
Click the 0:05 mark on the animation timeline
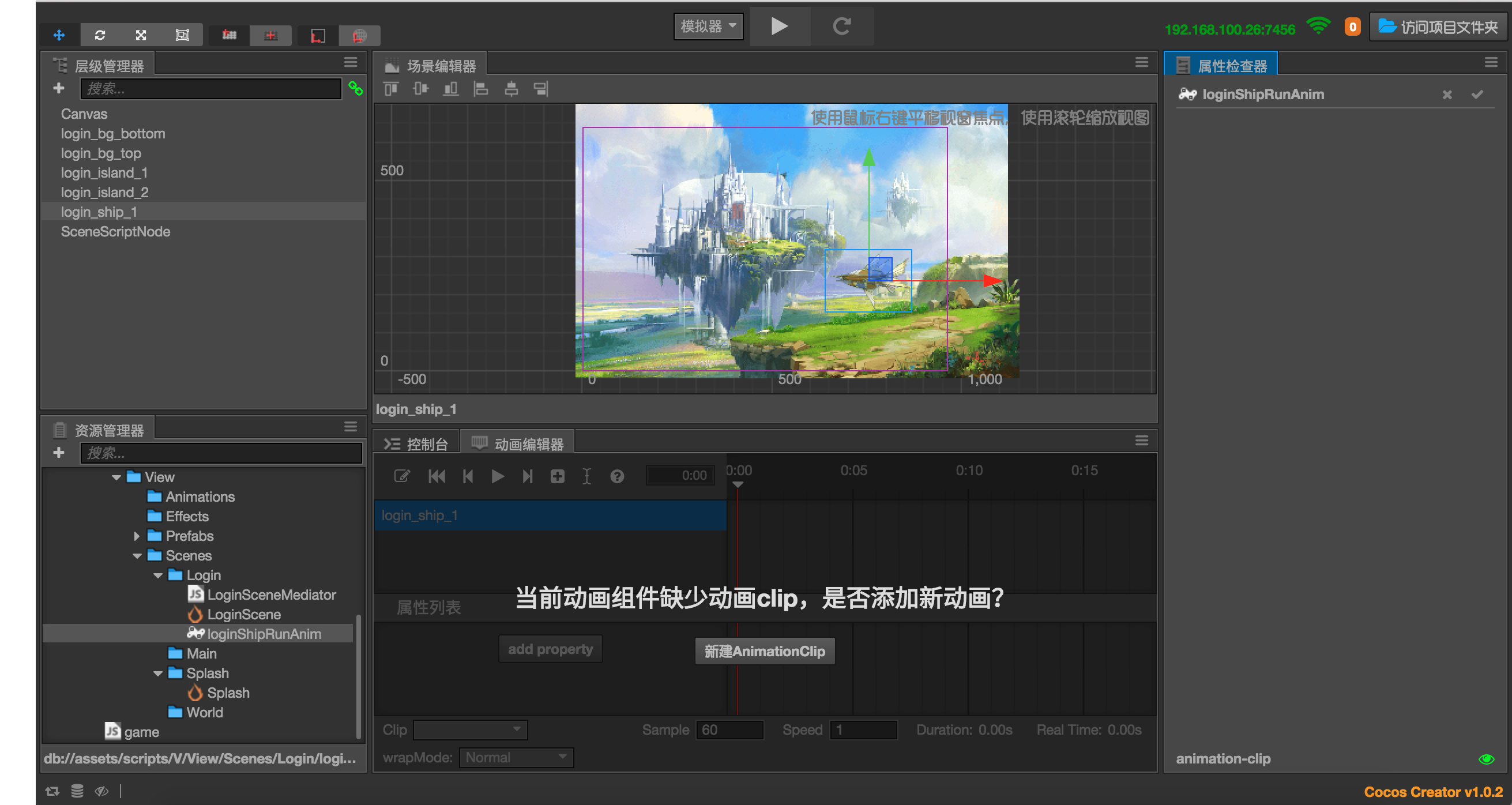click(x=853, y=471)
